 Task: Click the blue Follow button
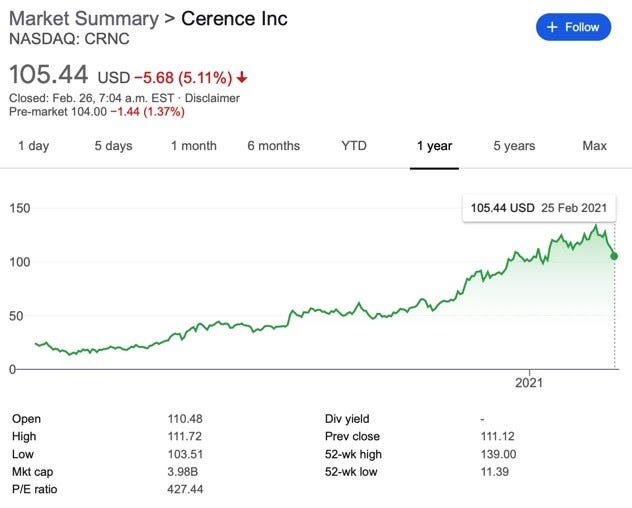tap(572, 27)
